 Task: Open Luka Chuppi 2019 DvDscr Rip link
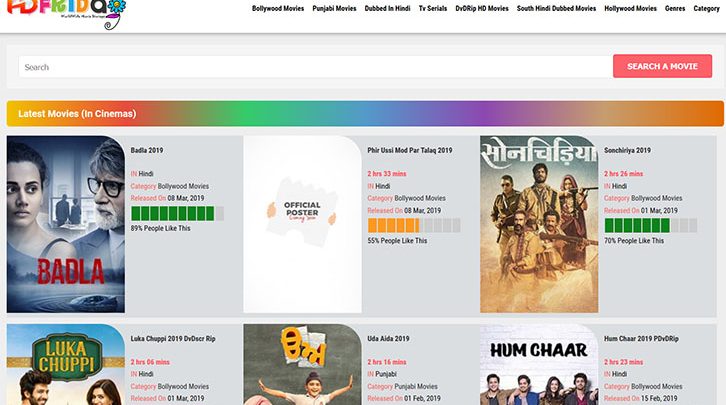click(173, 339)
